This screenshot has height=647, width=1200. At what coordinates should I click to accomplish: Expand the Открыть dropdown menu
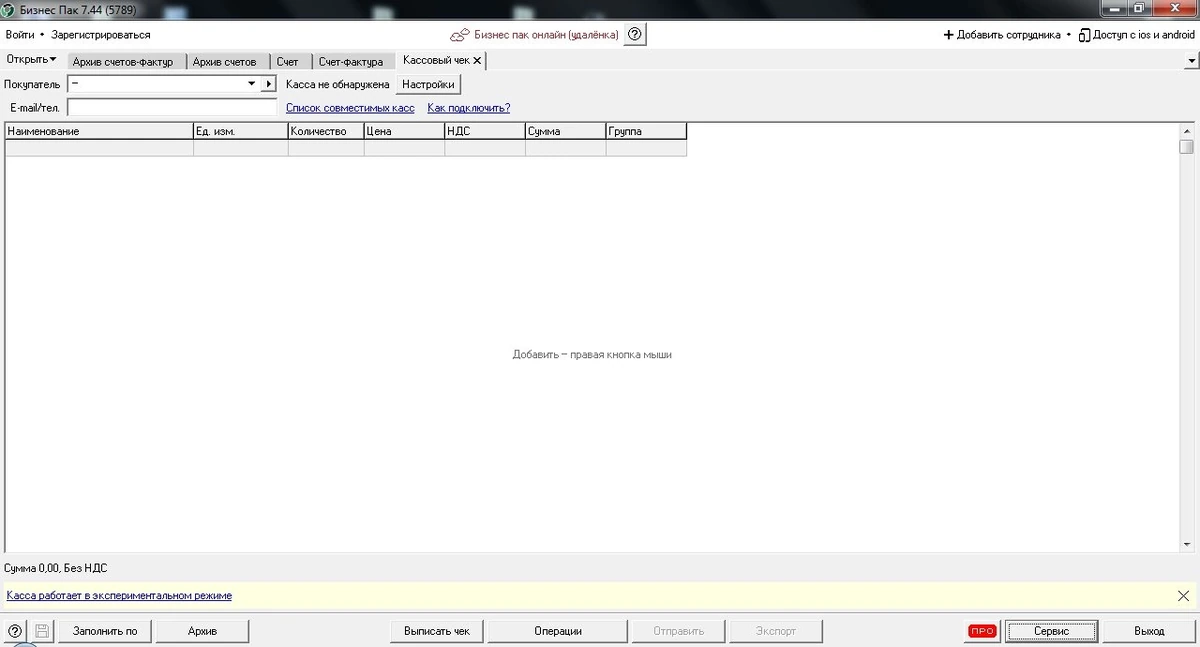point(32,60)
